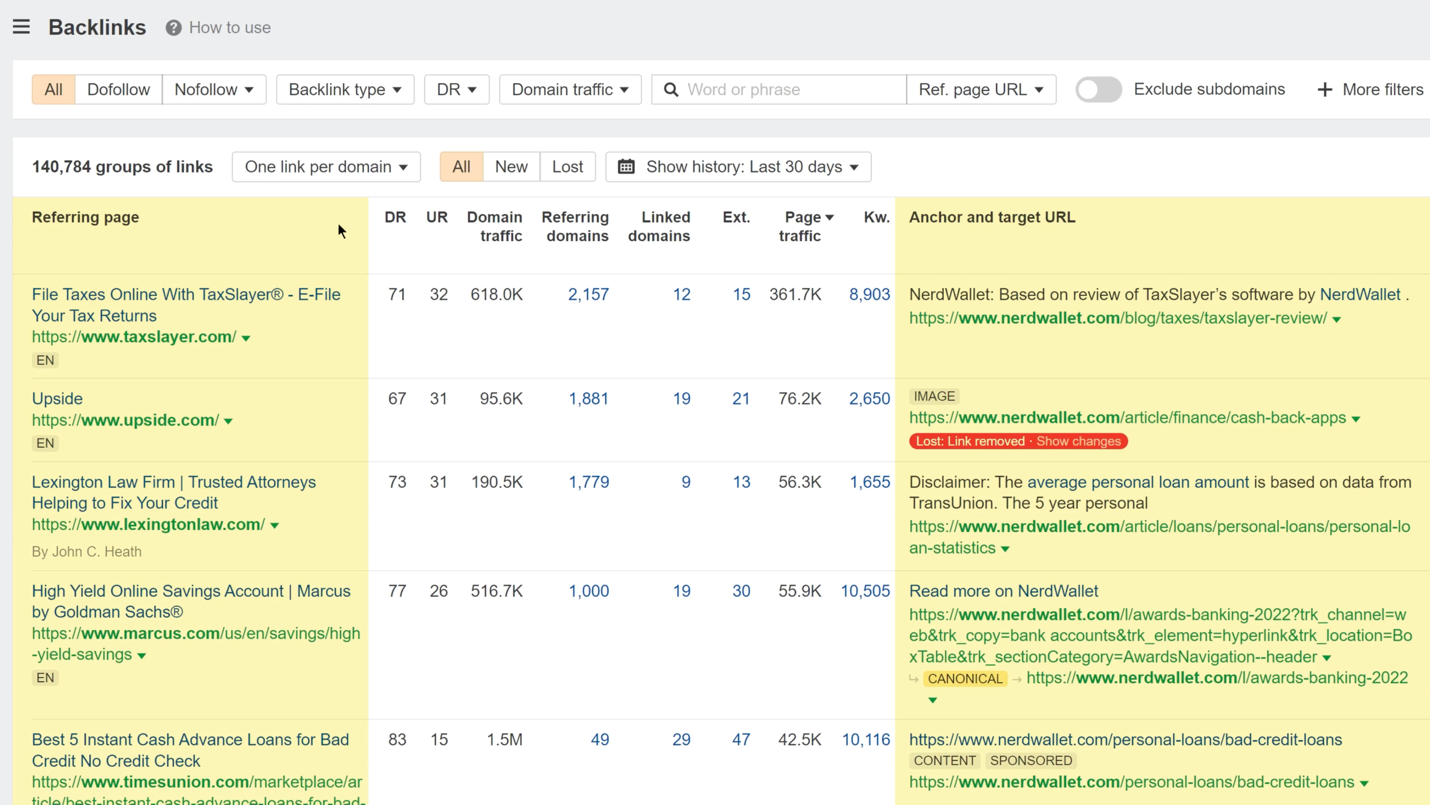Open Show history: Last 30 days dropdown
Image resolution: width=1430 pixels, height=805 pixels.
point(738,167)
